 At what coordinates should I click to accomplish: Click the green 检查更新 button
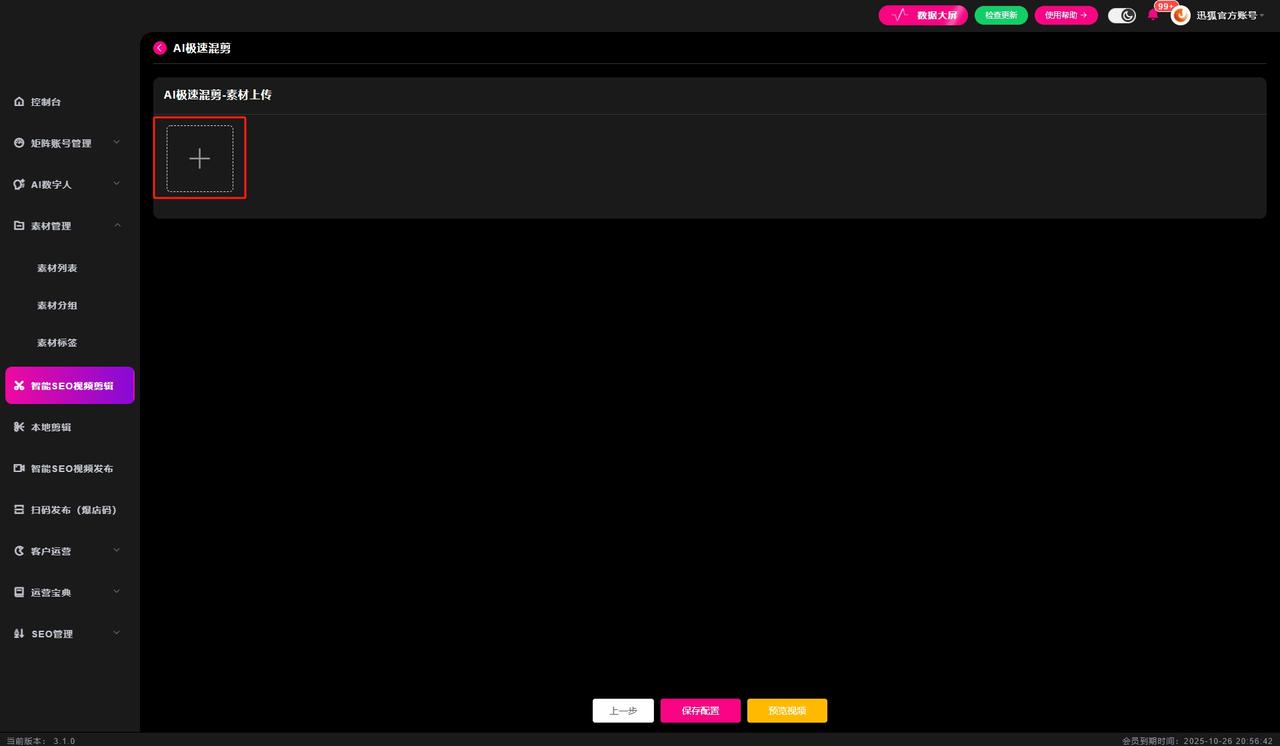[1001, 15]
